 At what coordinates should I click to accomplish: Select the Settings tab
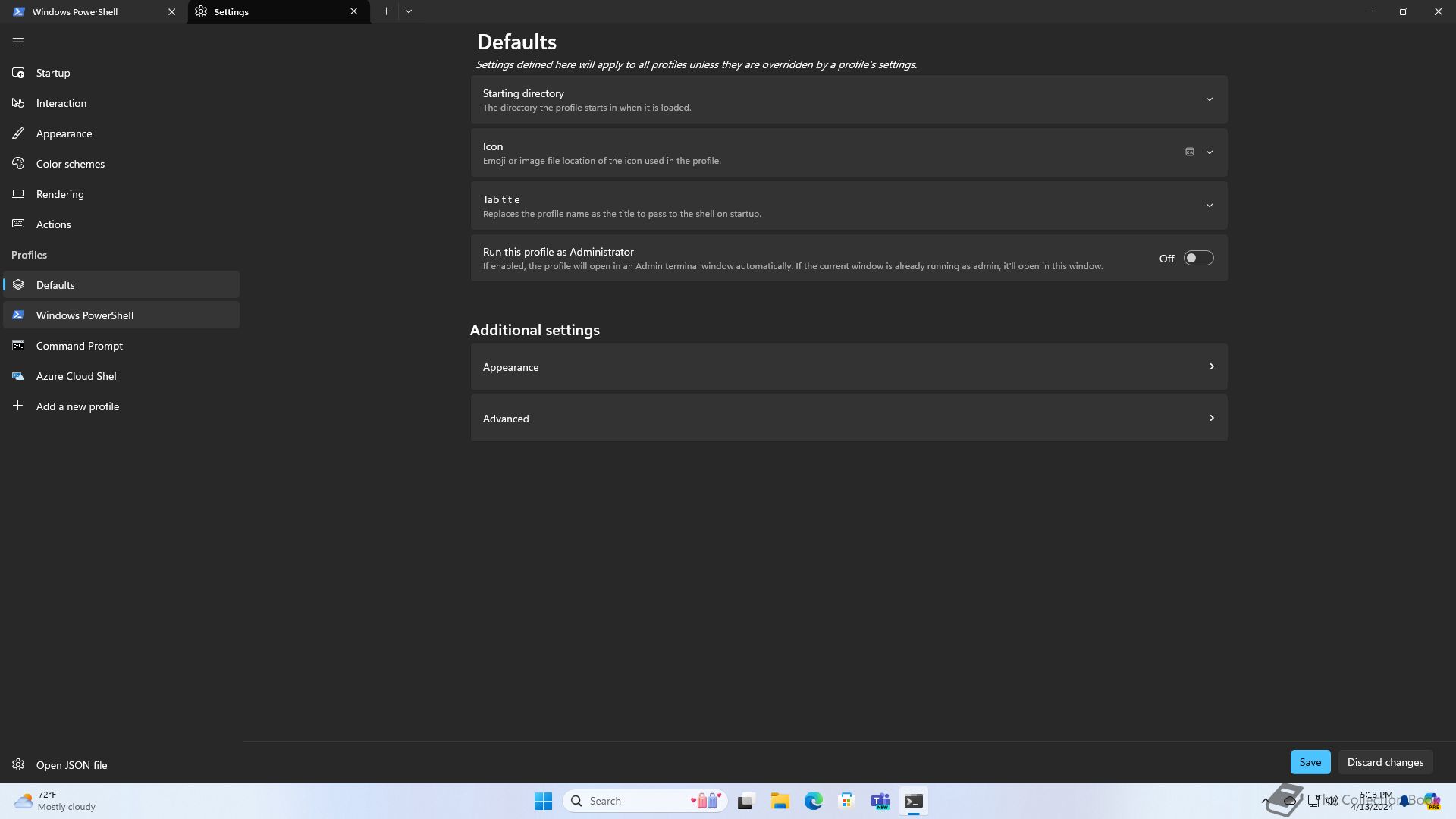tap(279, 12)
